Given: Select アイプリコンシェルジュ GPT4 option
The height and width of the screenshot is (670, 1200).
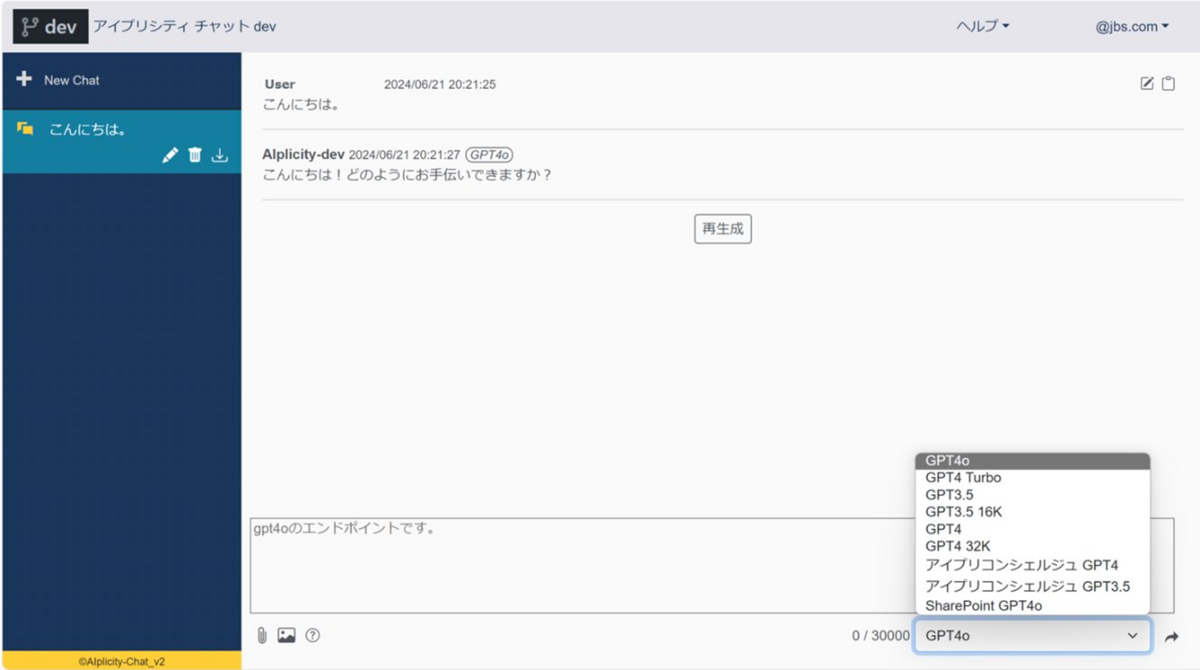Looking at the screenshot, I should (1032, 565).
